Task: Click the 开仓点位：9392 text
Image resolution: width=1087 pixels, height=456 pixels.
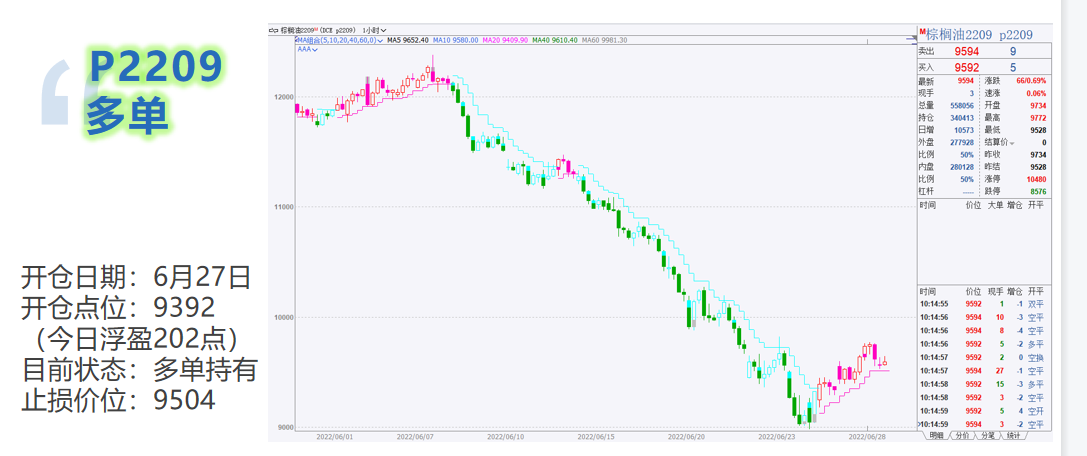Action: click(119, 308)
